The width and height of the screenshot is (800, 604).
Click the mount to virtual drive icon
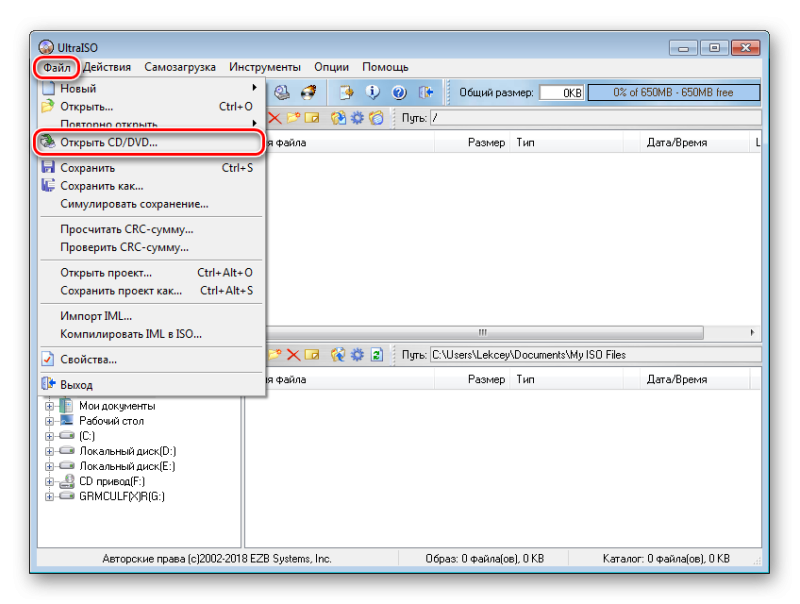[282, 92]
